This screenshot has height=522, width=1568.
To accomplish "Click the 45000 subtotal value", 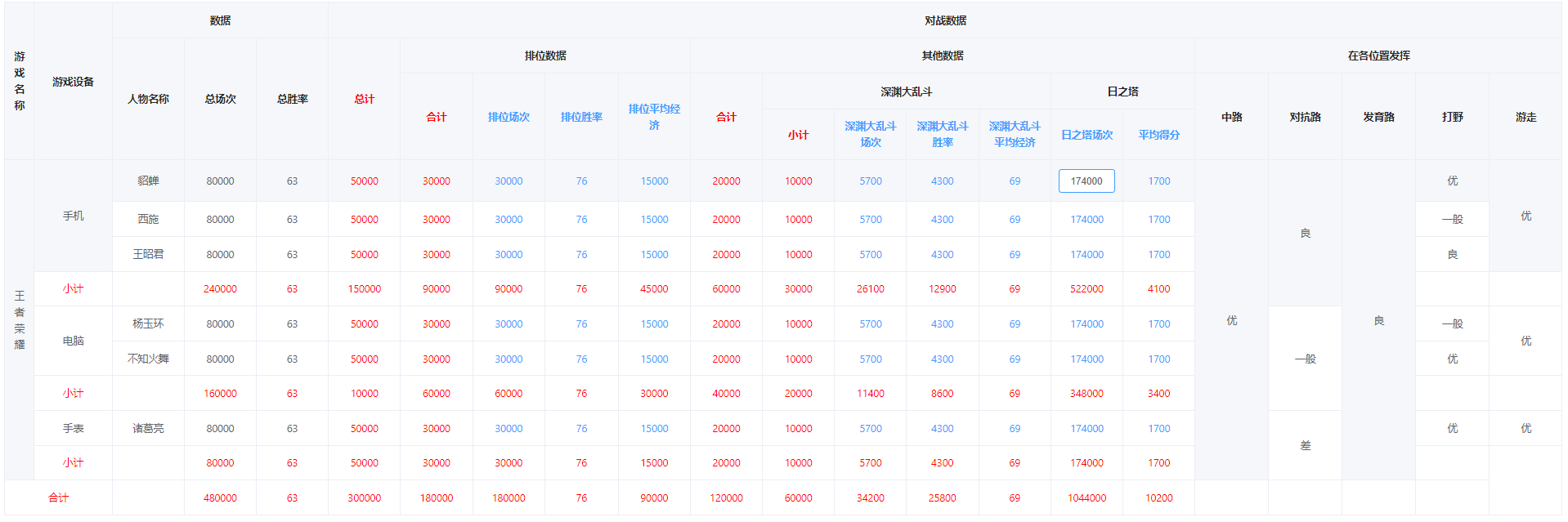I will click(x=654, y=288).
